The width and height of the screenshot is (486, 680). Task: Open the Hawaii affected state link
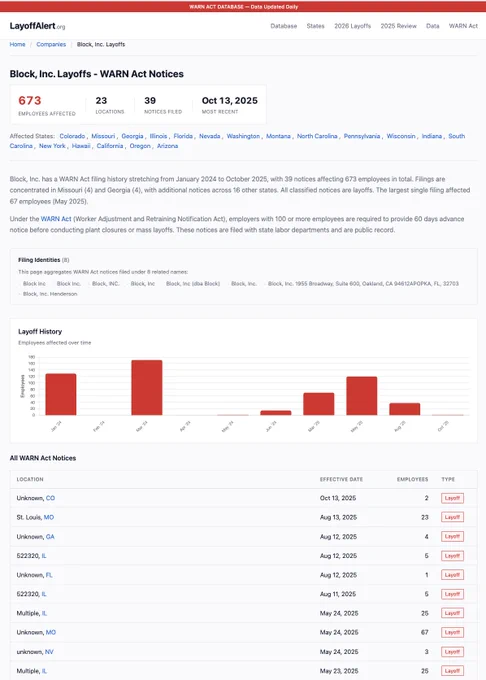(x=81, y=146)
